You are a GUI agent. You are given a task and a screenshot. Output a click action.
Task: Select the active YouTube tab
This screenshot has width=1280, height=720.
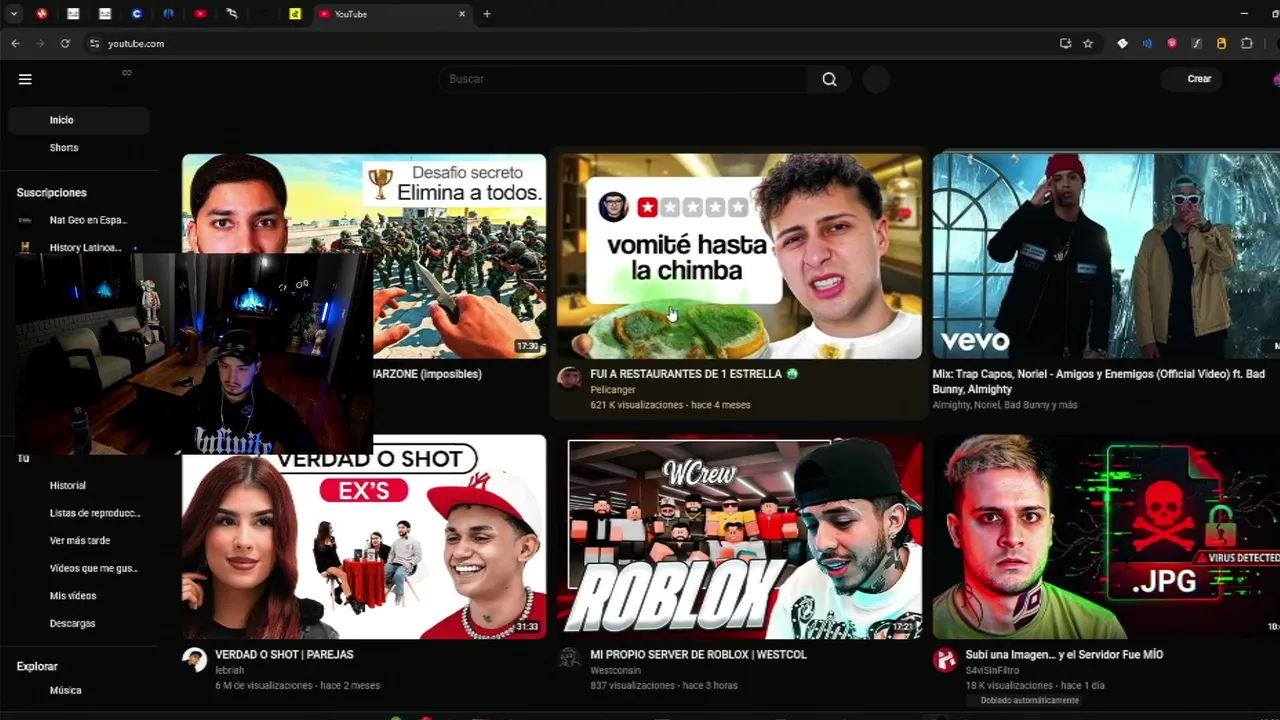click(391, 14)
